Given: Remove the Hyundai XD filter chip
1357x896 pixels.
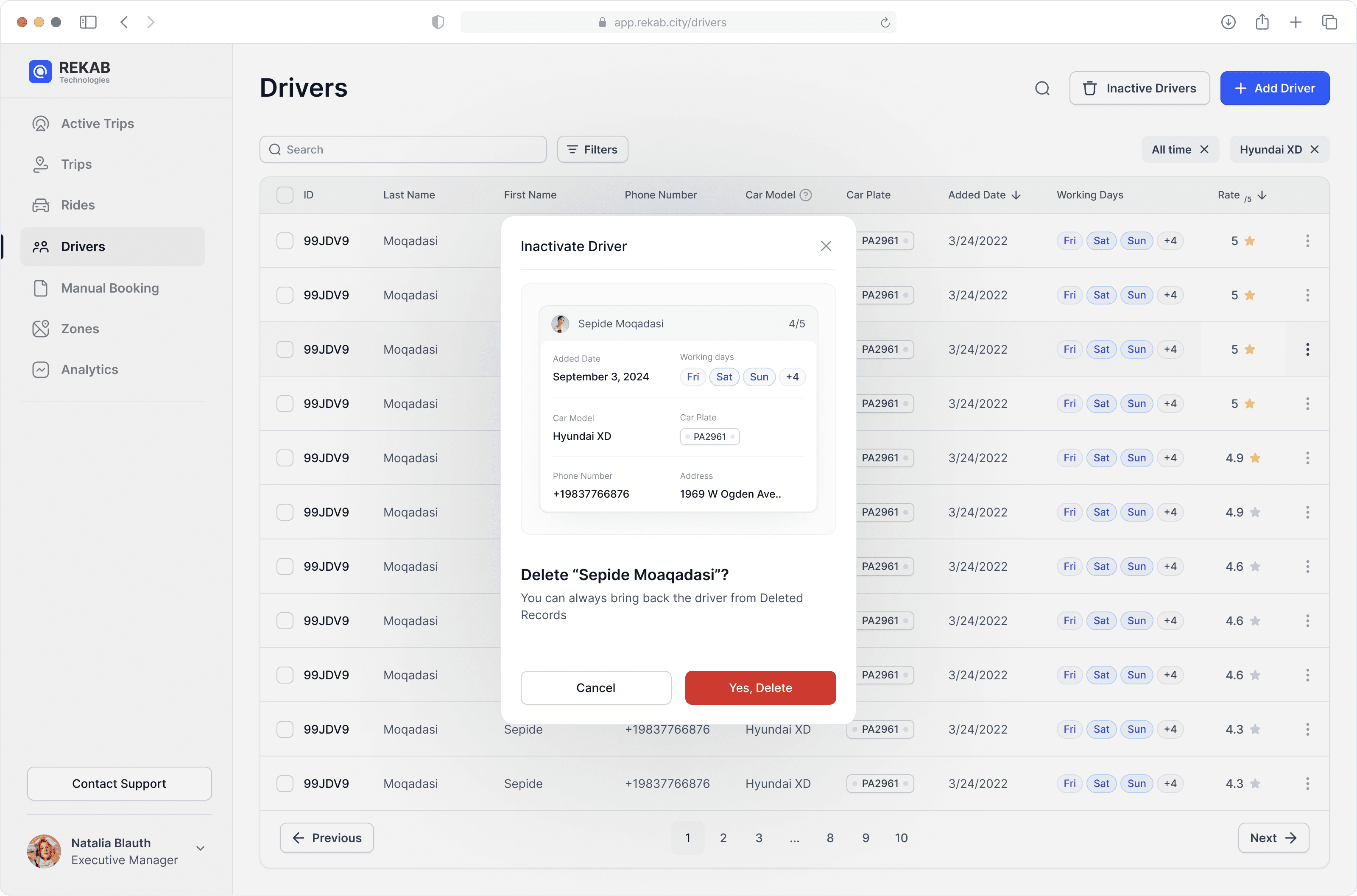Looking at the screenshot, I should tap(1315, 149).
